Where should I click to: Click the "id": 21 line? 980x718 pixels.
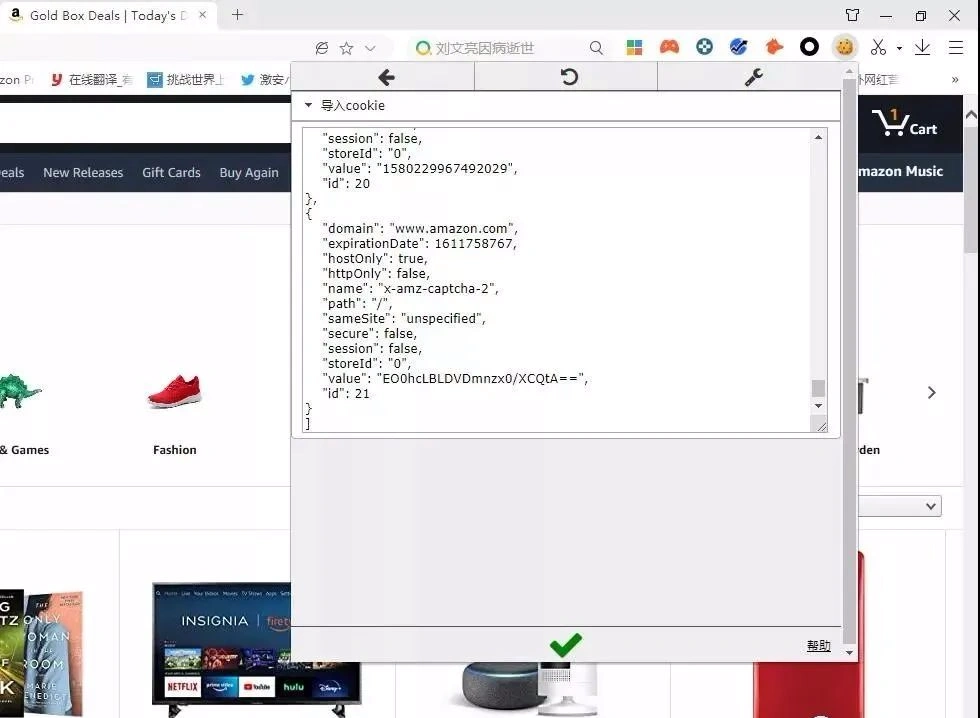tap(346, 394)
